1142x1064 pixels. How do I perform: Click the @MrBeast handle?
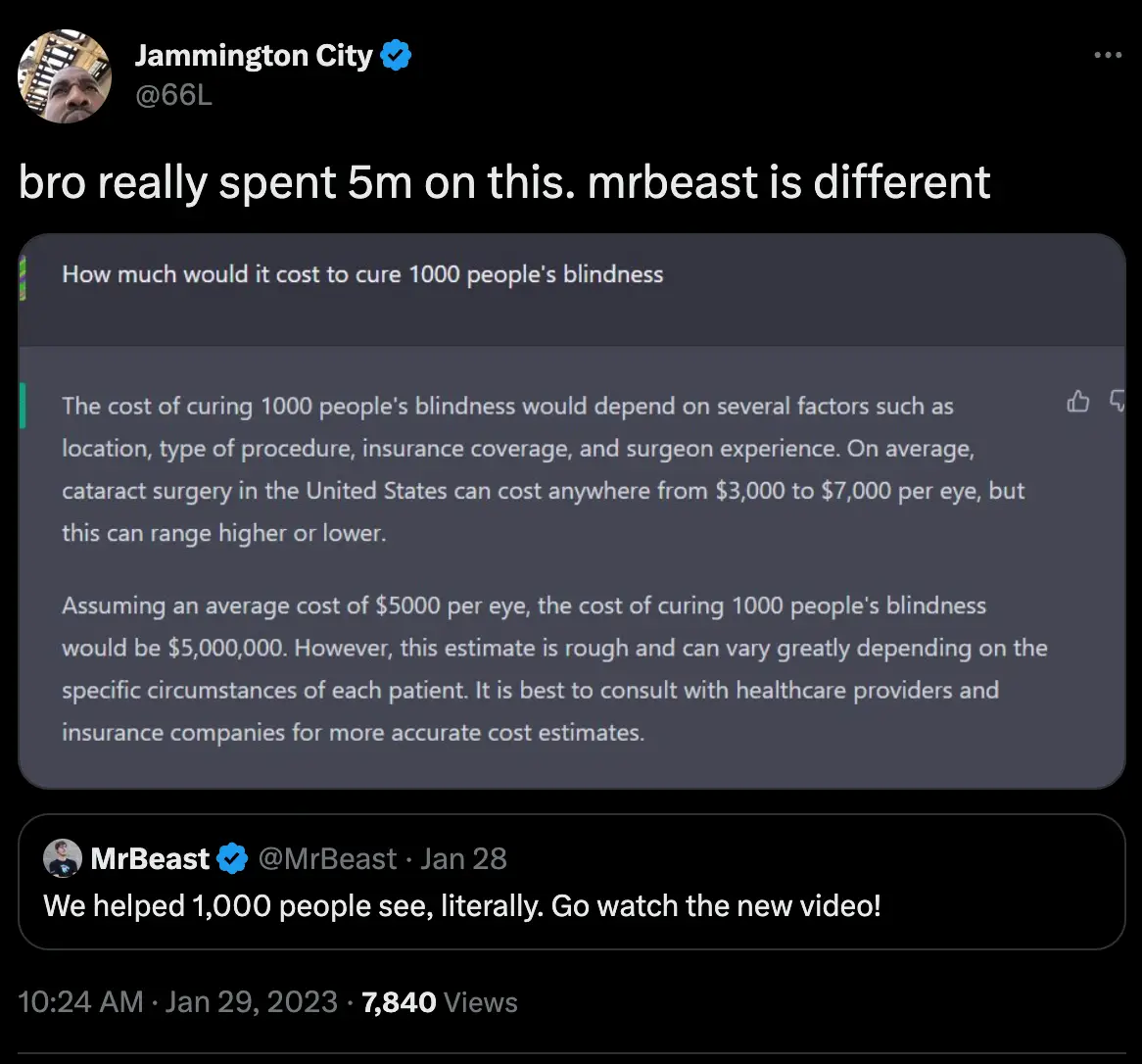pyautogui.click(x=329, y=857)
